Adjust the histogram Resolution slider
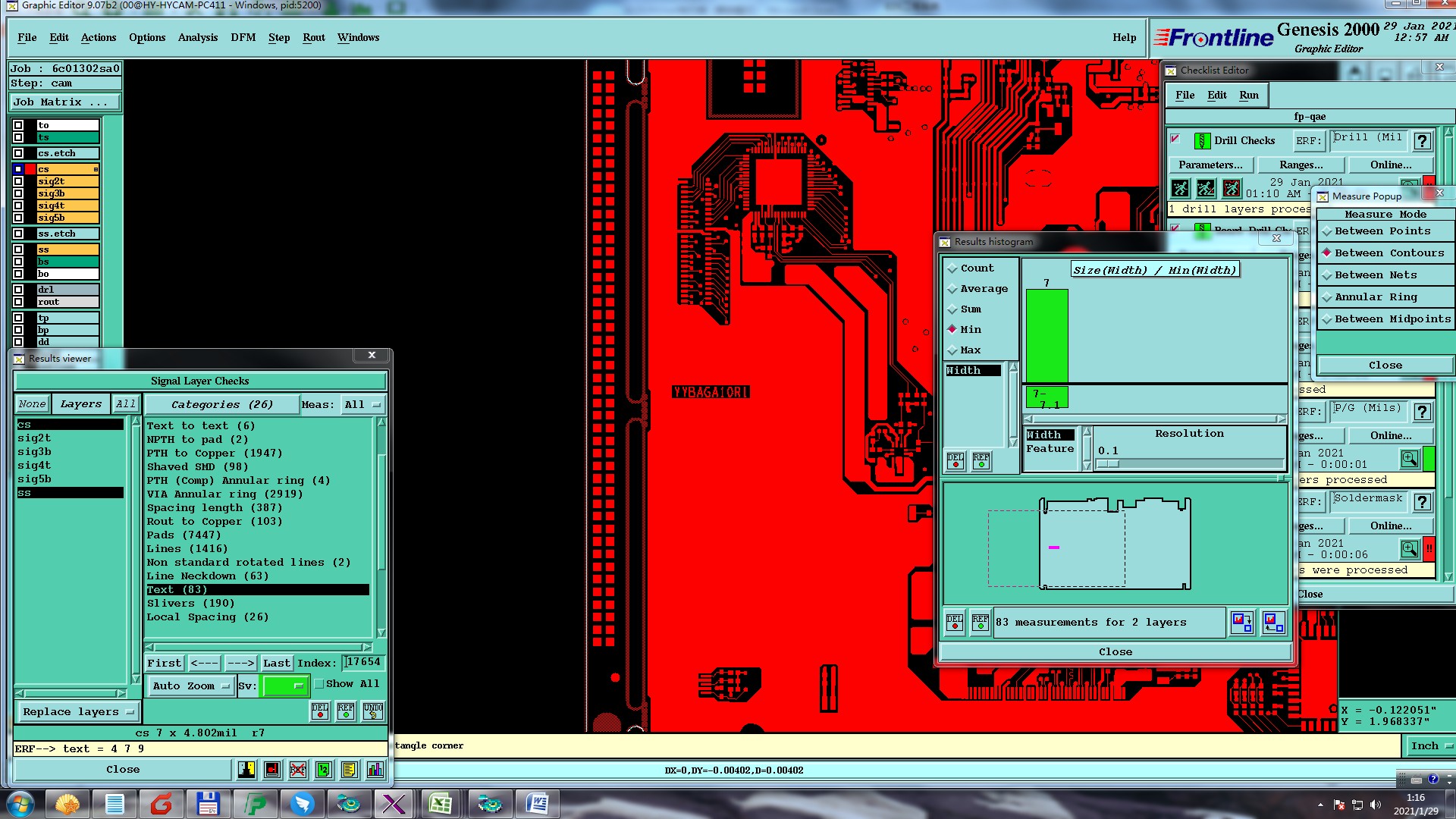Image resolution: width=1456 pixels, height=819 pixels. click(1109, 463)
